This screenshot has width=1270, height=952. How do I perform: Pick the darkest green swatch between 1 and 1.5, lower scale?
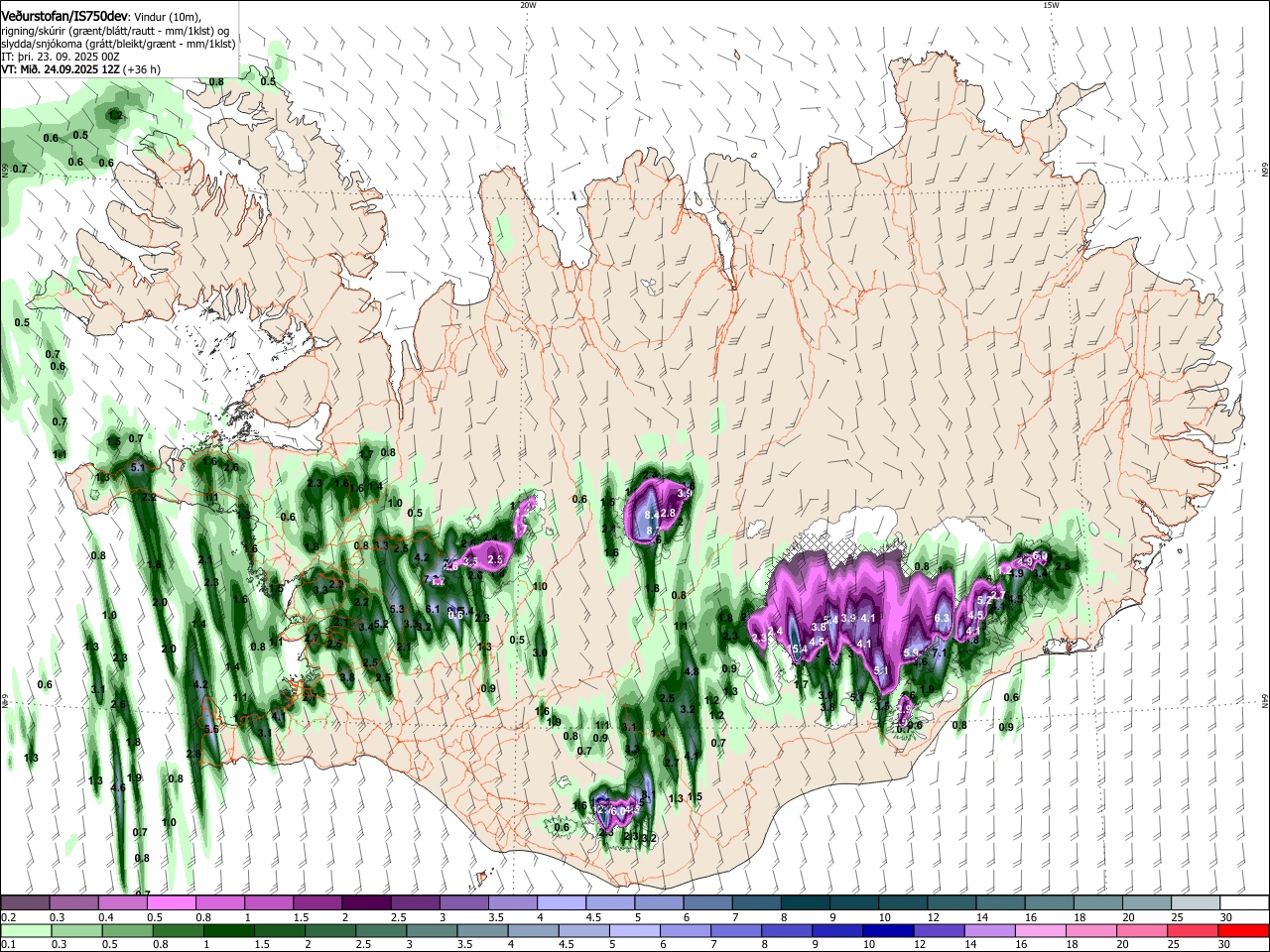tap(228, 930)
